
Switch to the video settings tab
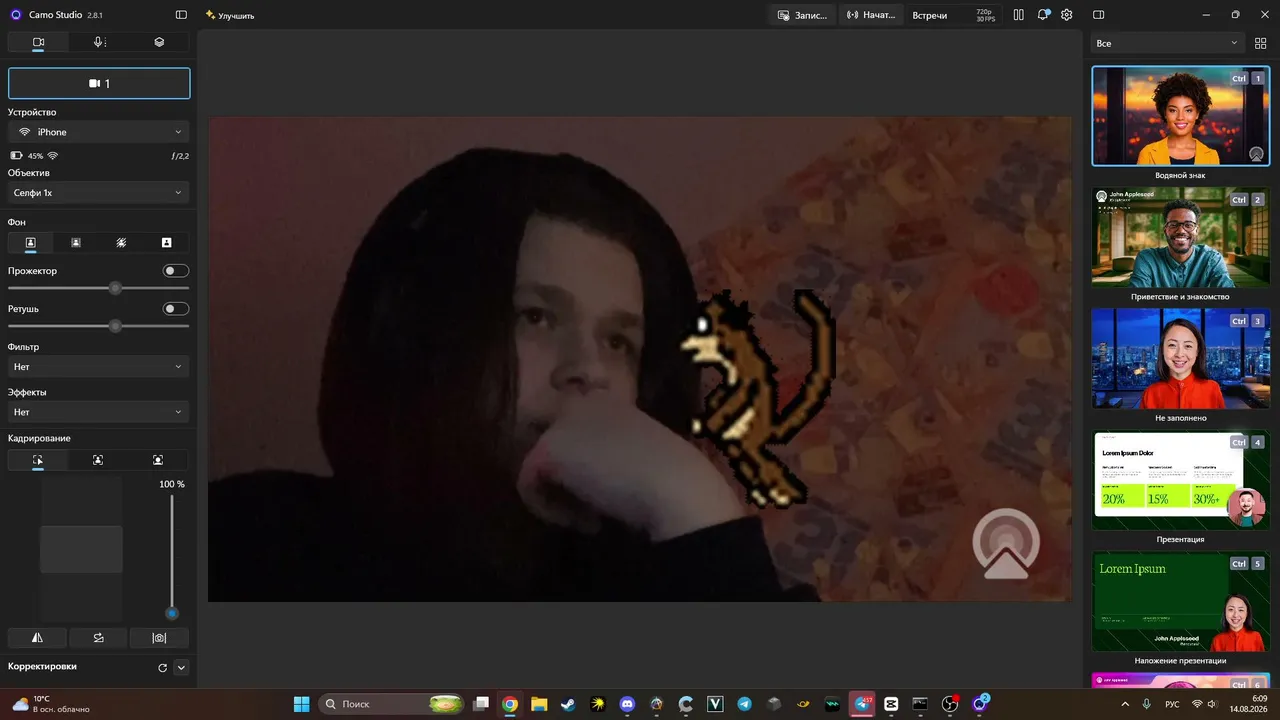coord(38,42)
